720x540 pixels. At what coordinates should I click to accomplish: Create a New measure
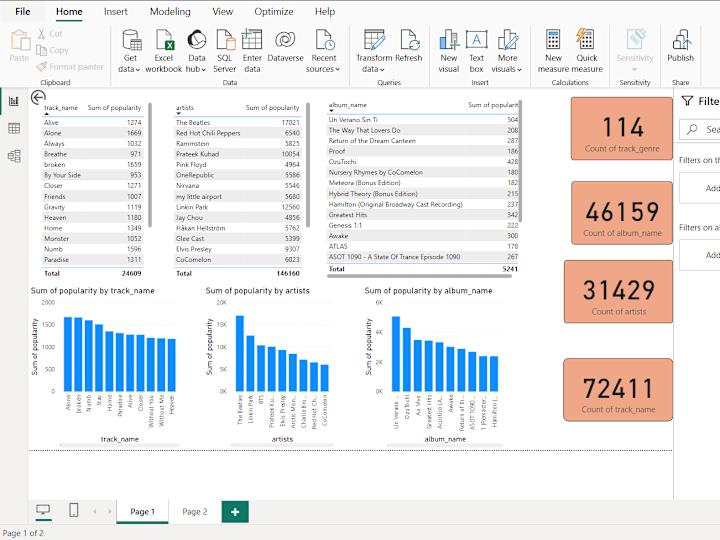pyautogui.click(x=553, y=51)
